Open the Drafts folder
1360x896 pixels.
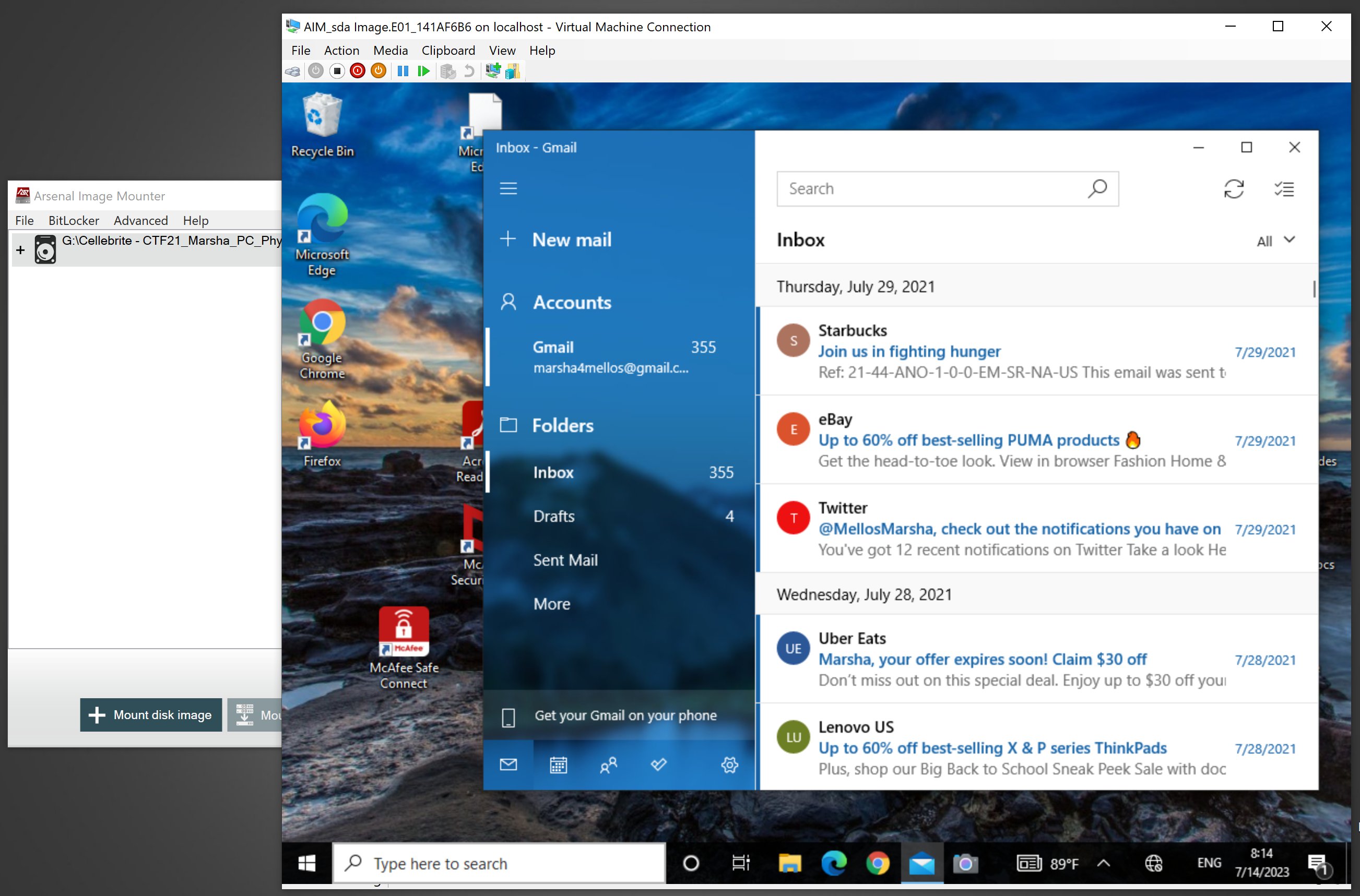click(553, 516)
